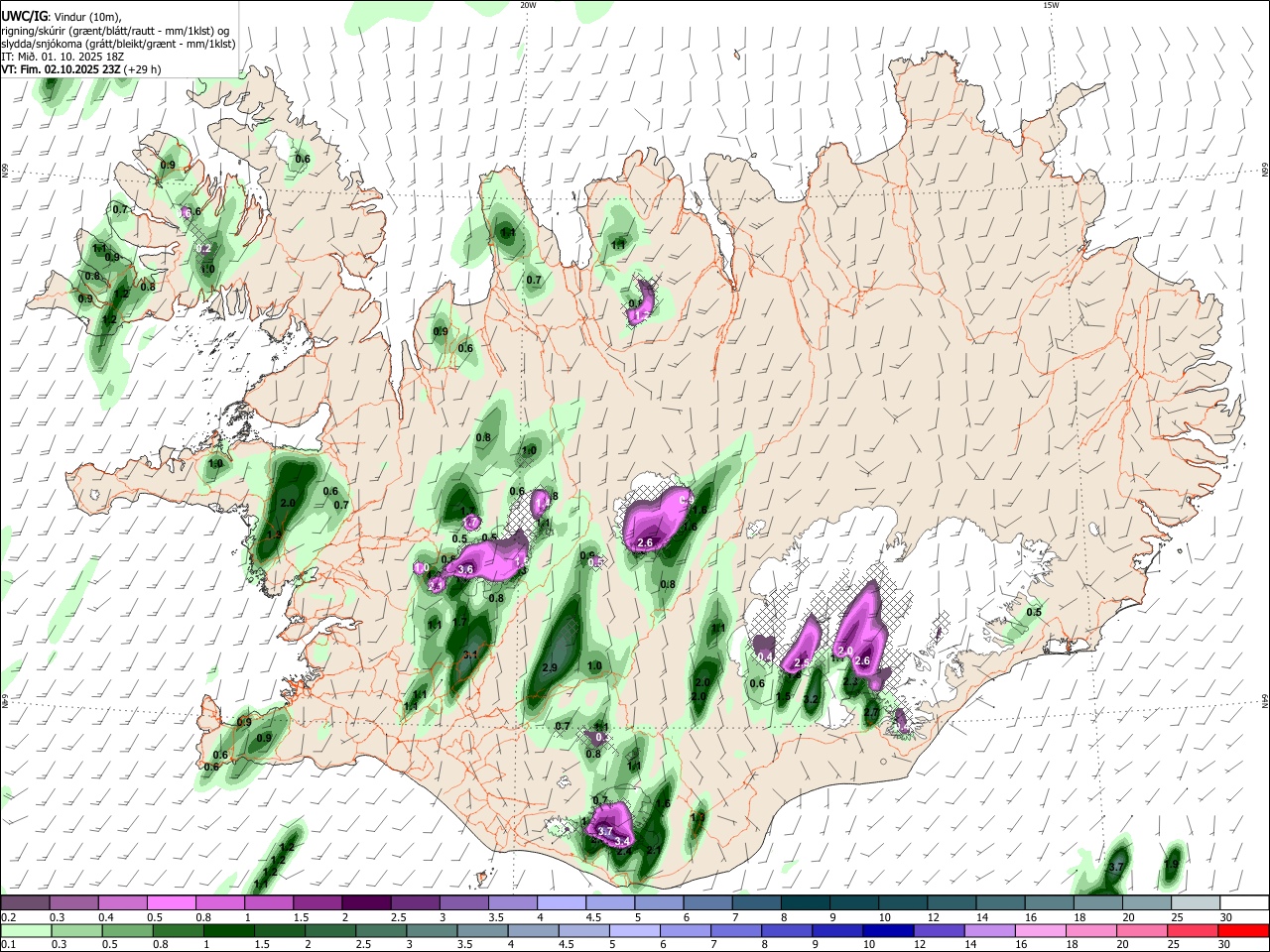Click the '20W' longitude label at top
Screen dimensions: 1270x952
[x=528, y=5]
